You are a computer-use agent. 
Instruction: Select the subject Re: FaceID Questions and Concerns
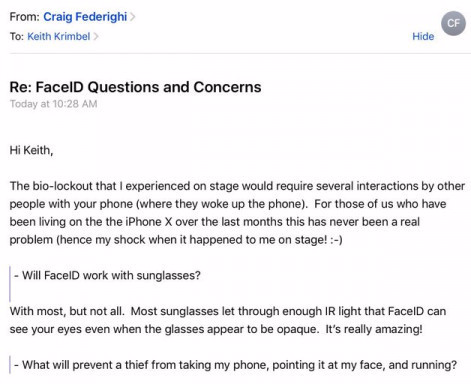[135, 87]
